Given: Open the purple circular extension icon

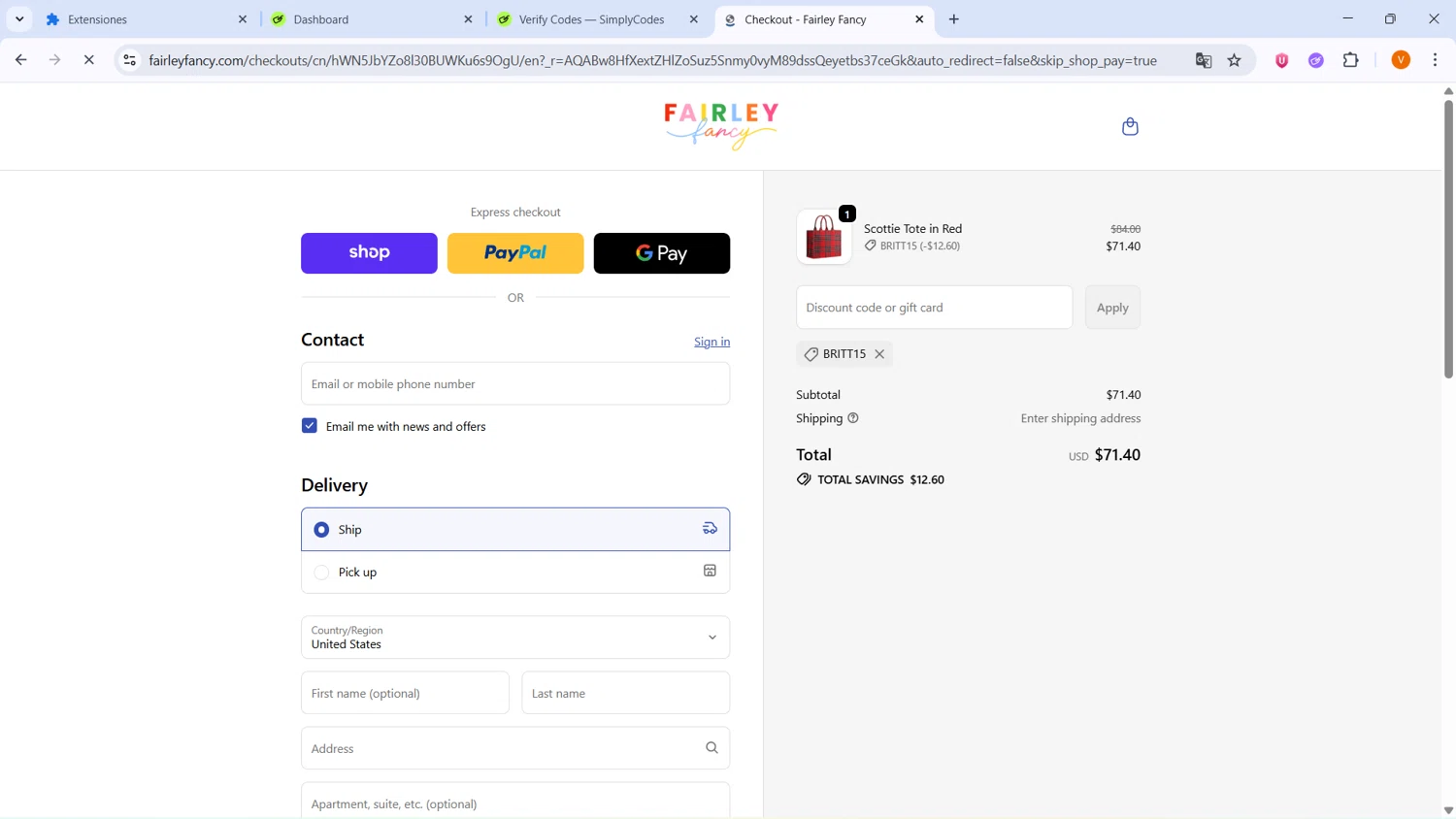Looking at the screenshot, I should click(1316, 60).
